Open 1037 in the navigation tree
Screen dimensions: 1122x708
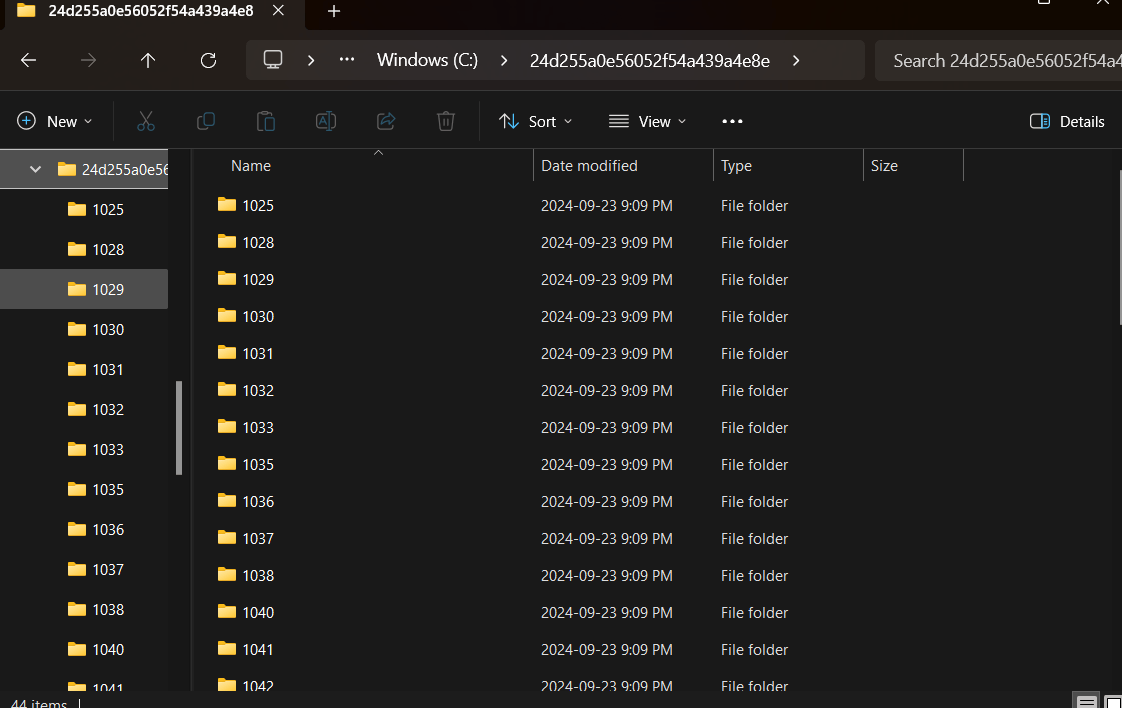[84, 571]
